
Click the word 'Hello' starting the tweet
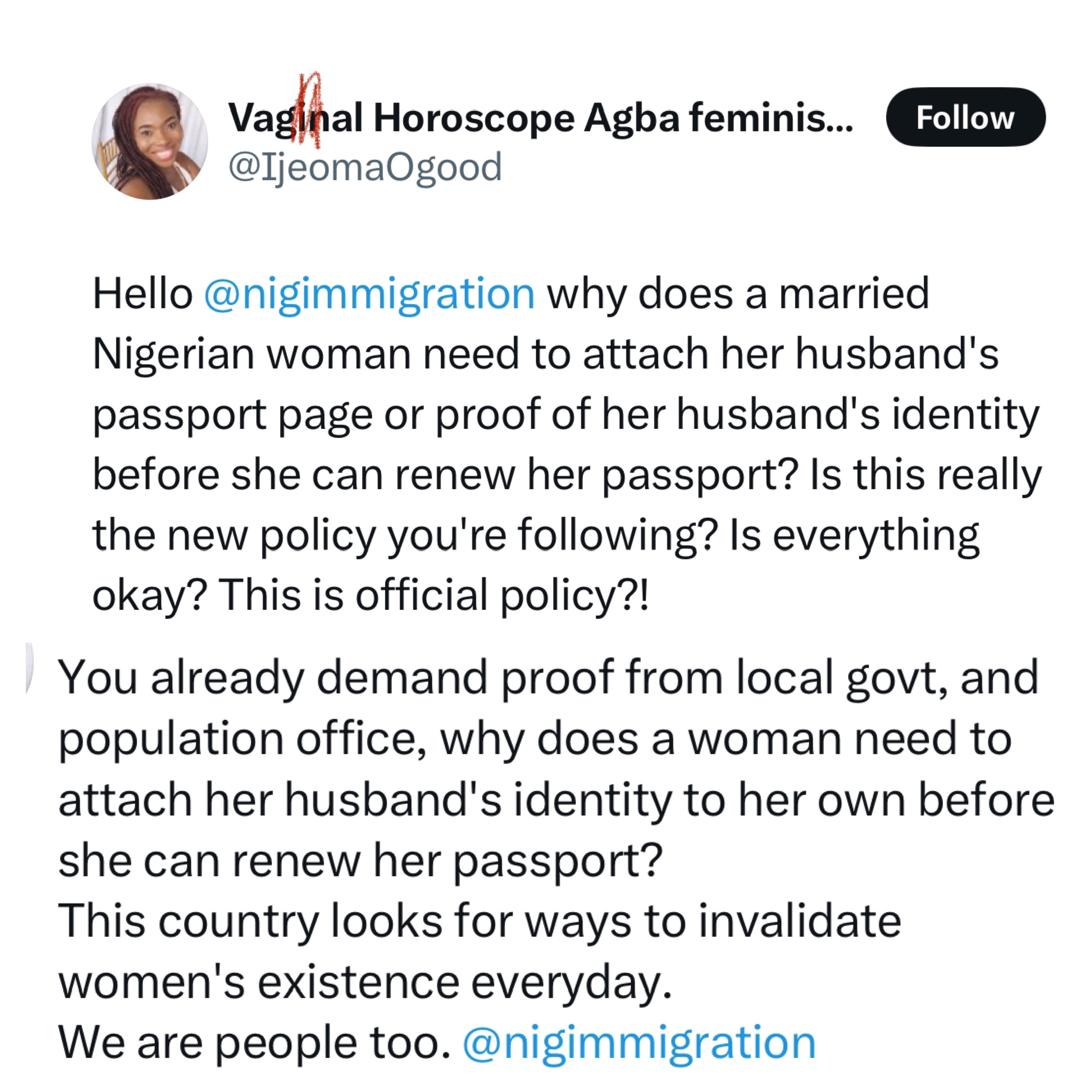142,294
